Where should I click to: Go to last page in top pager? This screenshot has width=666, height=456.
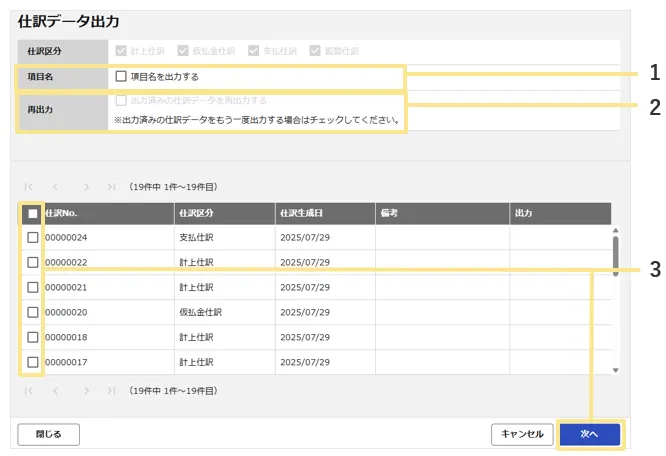click(112, 187)
